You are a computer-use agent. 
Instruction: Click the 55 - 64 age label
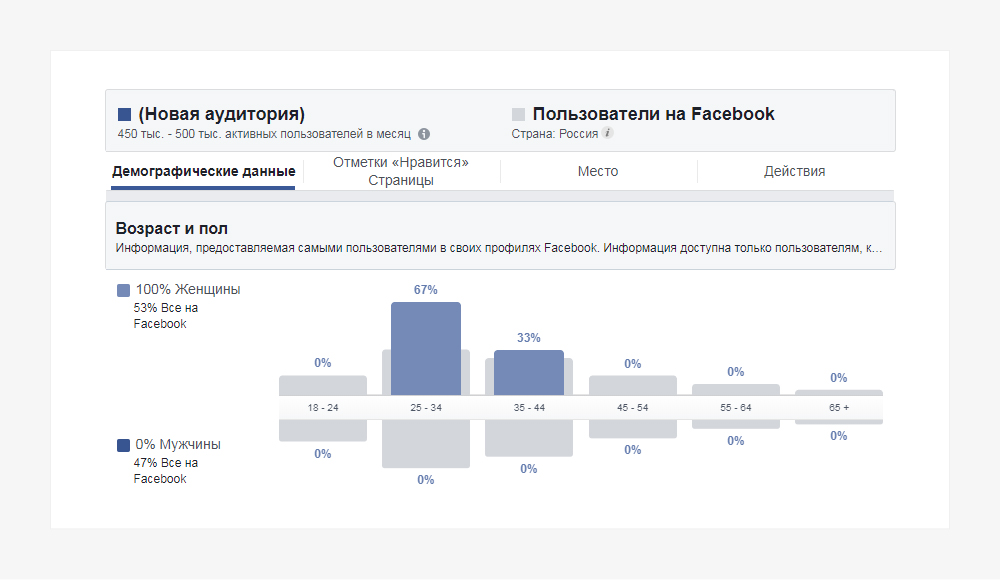click(x=735, y=408)
